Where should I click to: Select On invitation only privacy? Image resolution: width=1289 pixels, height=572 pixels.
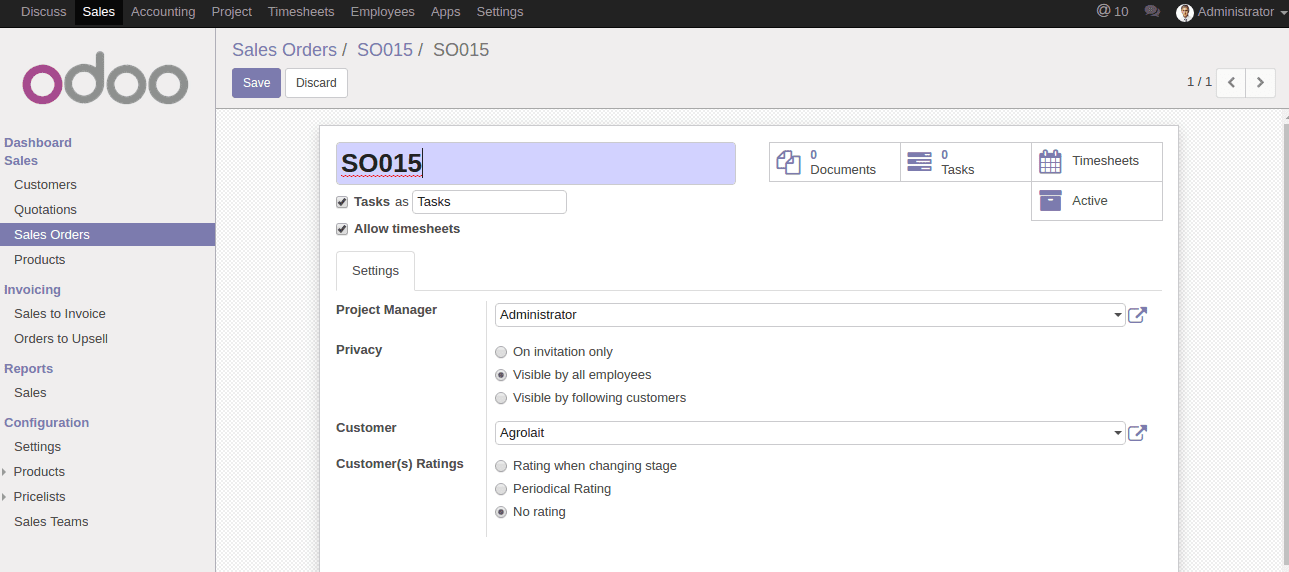coord(501,352)
